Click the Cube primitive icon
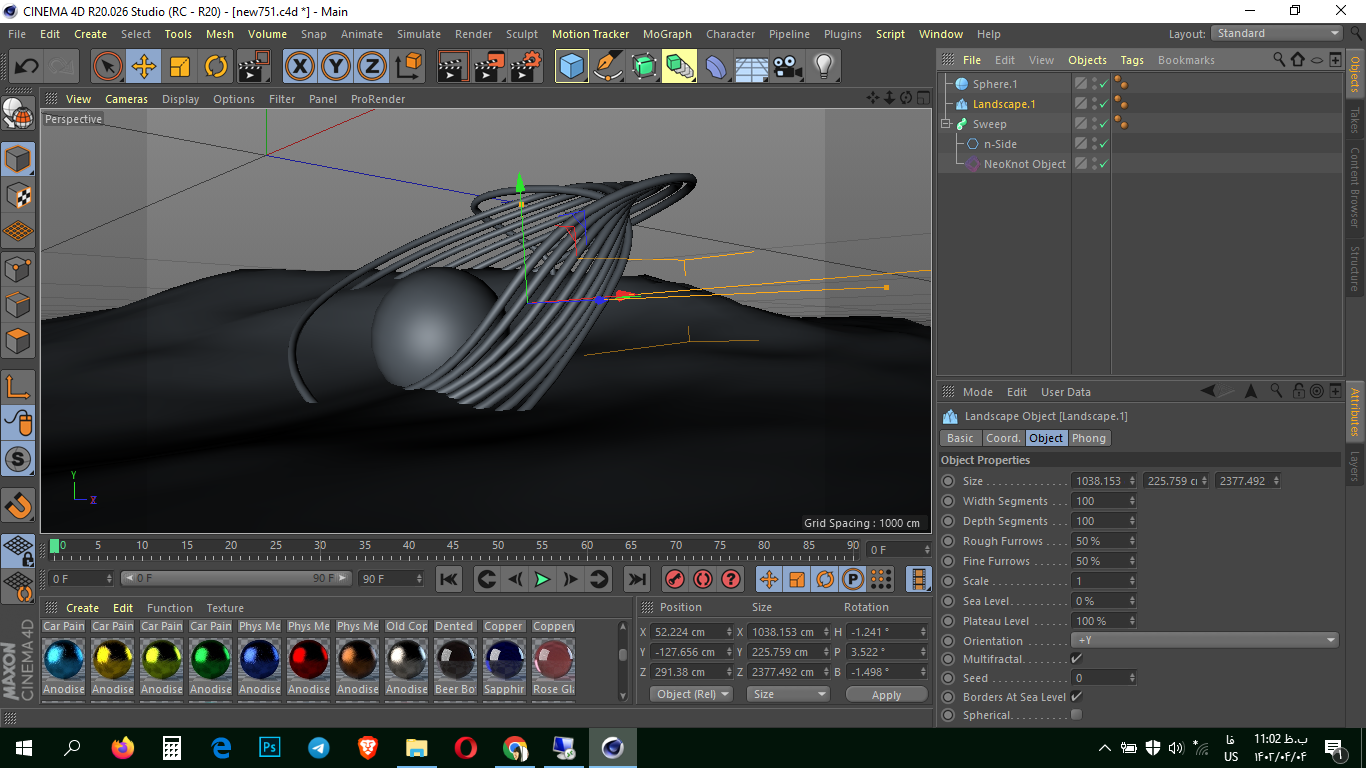This screenshot has height=768, width=1366. pos(571,66)
